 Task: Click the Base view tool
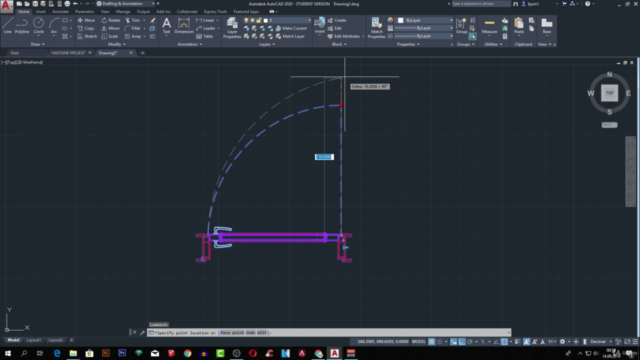pyautogui.click(x=547, y=26)
